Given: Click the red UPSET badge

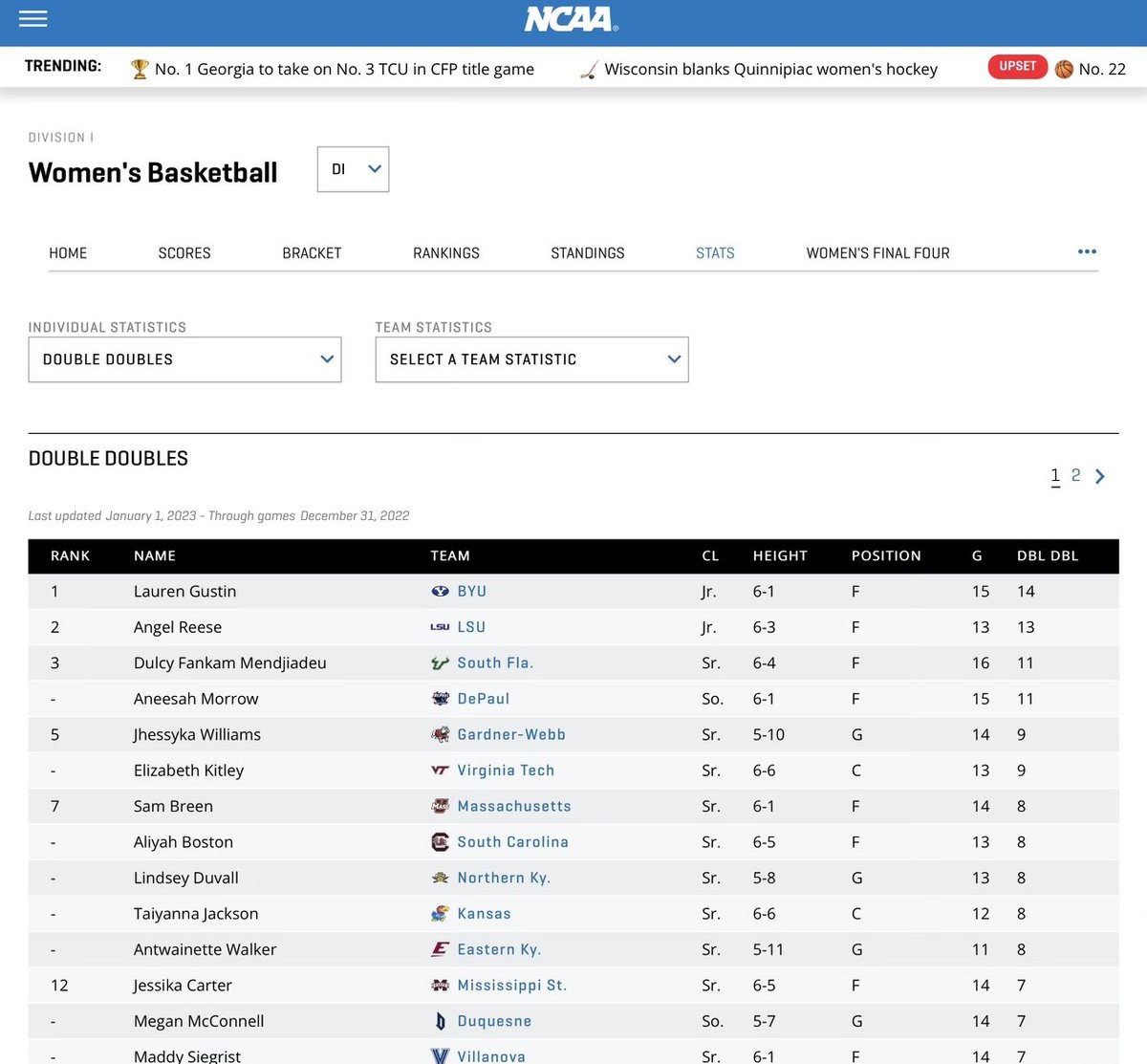Looking at the screenshot, I should click(x=1017, y=66).
